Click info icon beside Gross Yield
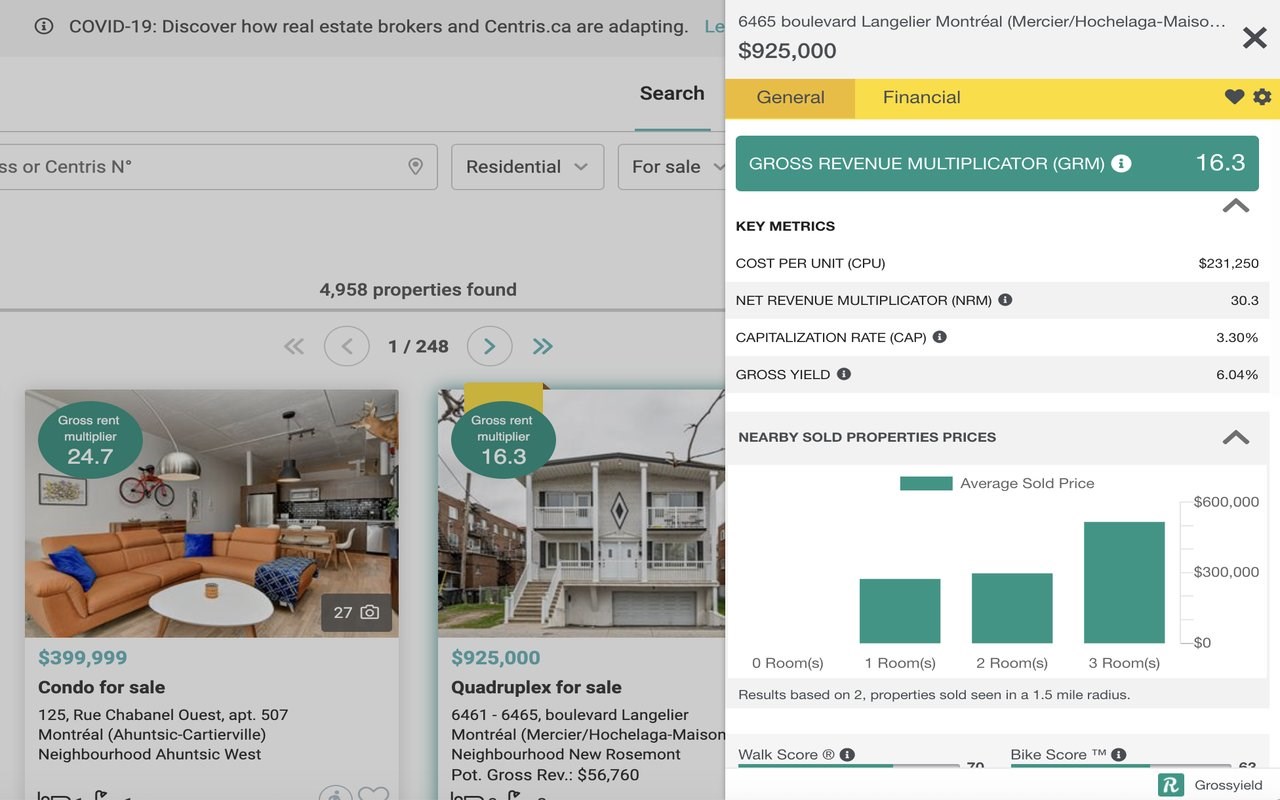 coord(843,374)
